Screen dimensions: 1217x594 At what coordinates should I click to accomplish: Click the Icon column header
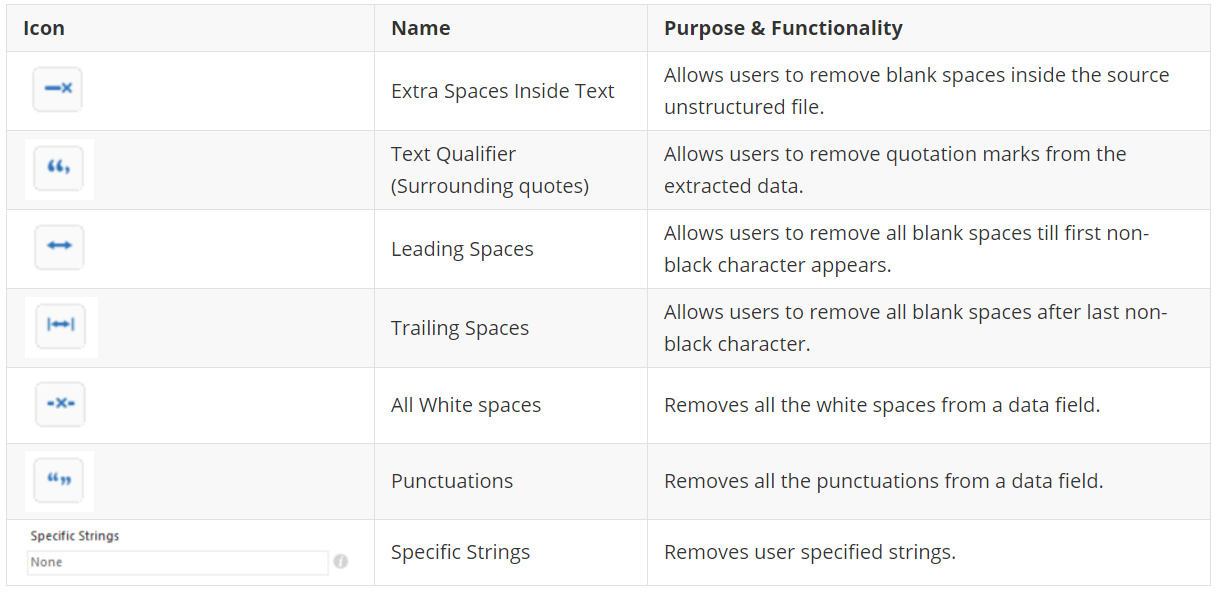click(44, 28)
